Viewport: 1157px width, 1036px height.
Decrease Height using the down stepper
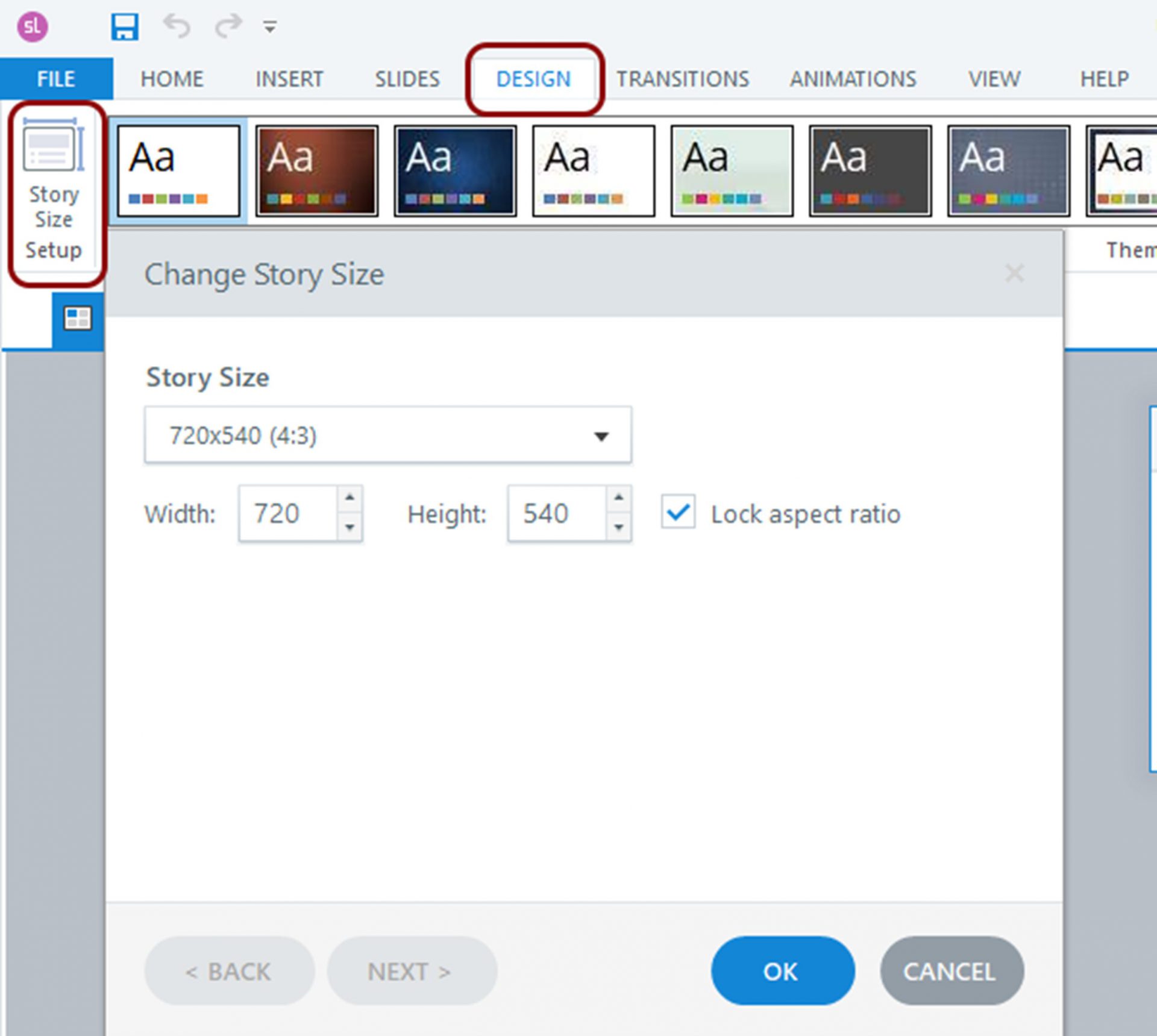(618, 529)
